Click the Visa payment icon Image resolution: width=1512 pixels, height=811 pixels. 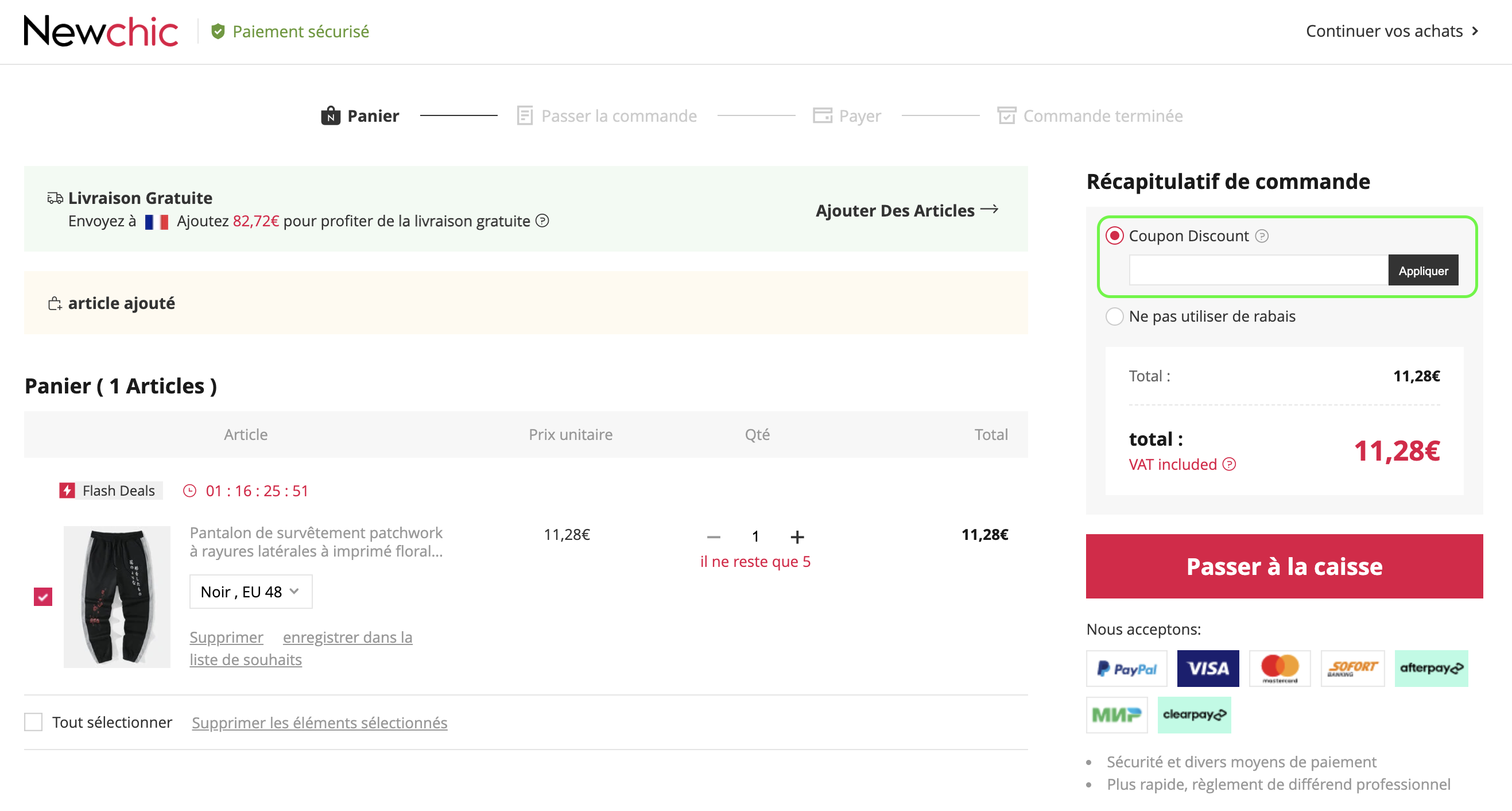(1209, 667)
